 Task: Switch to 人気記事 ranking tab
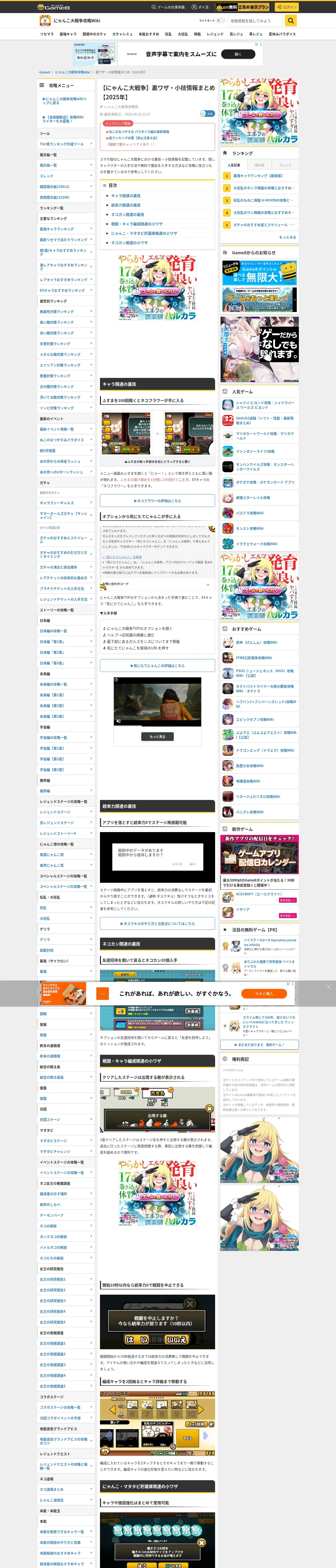(x=234, y=165)
